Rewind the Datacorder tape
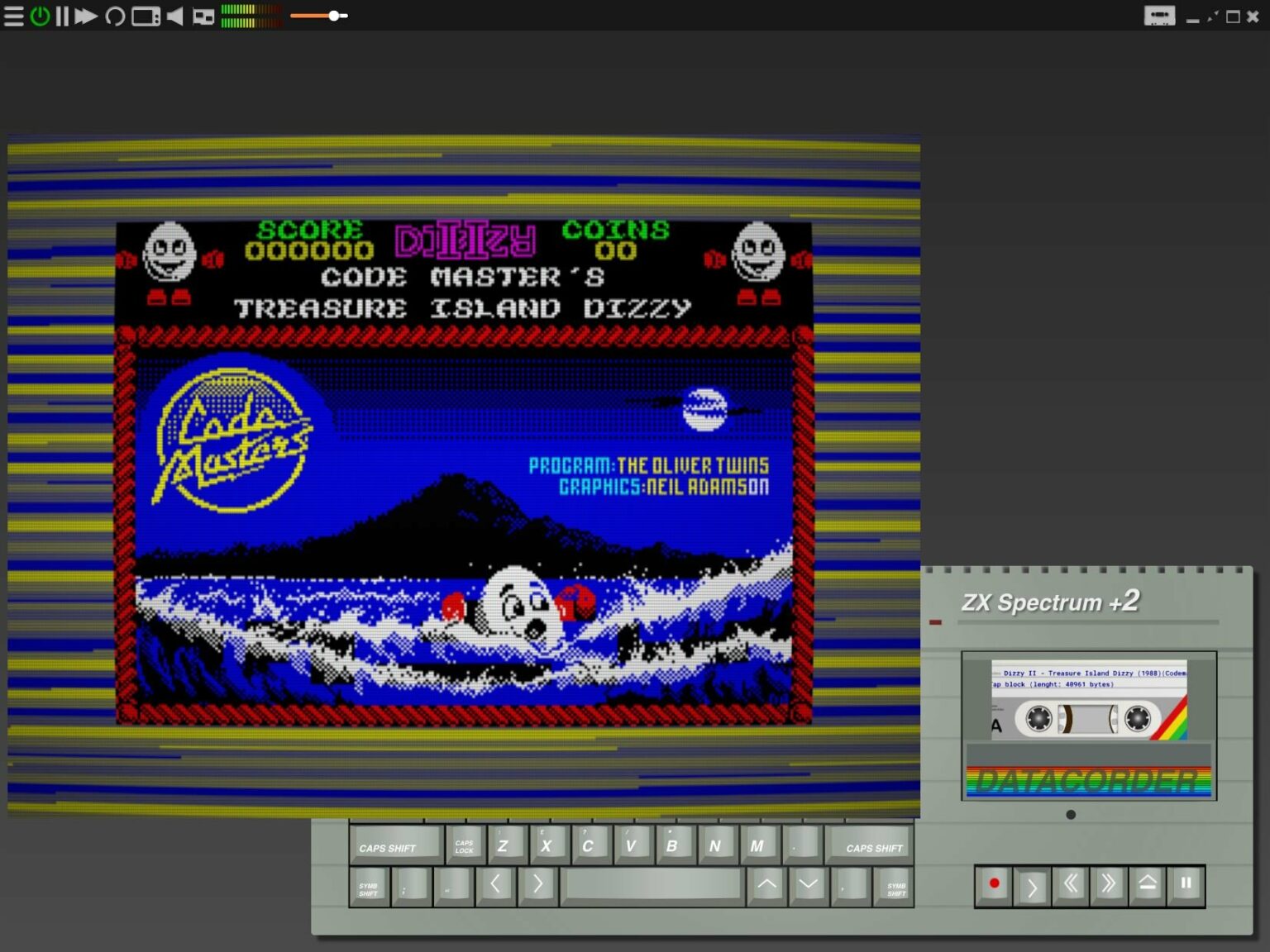Screen dimensions: 1270x952 tap(1070, 884)
